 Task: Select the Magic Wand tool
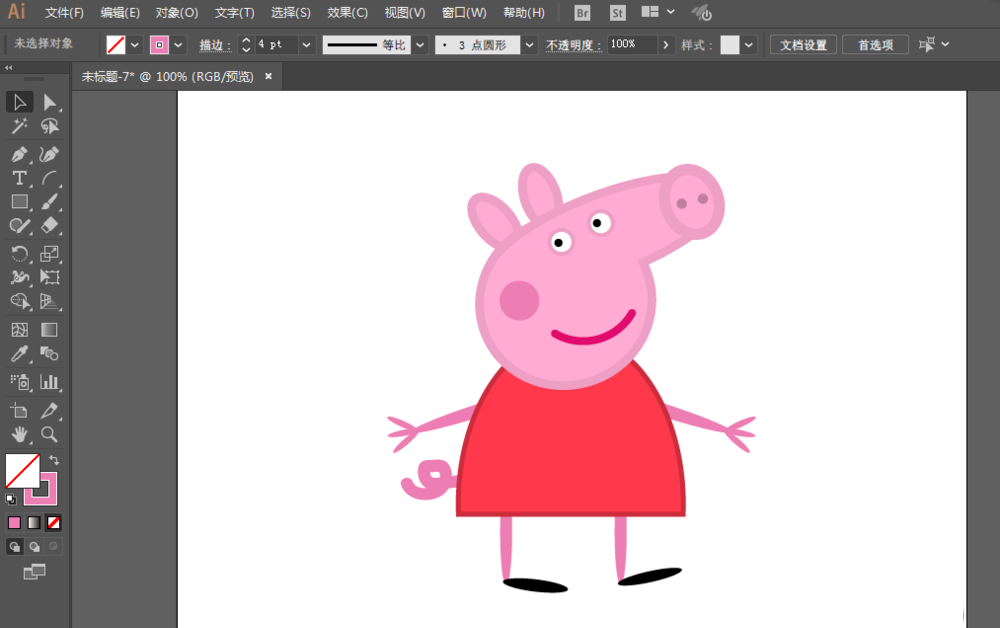(20, 126)
